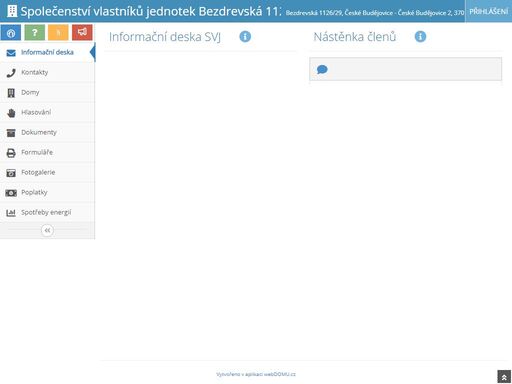Open Informační deska menu item

[47, 52]
